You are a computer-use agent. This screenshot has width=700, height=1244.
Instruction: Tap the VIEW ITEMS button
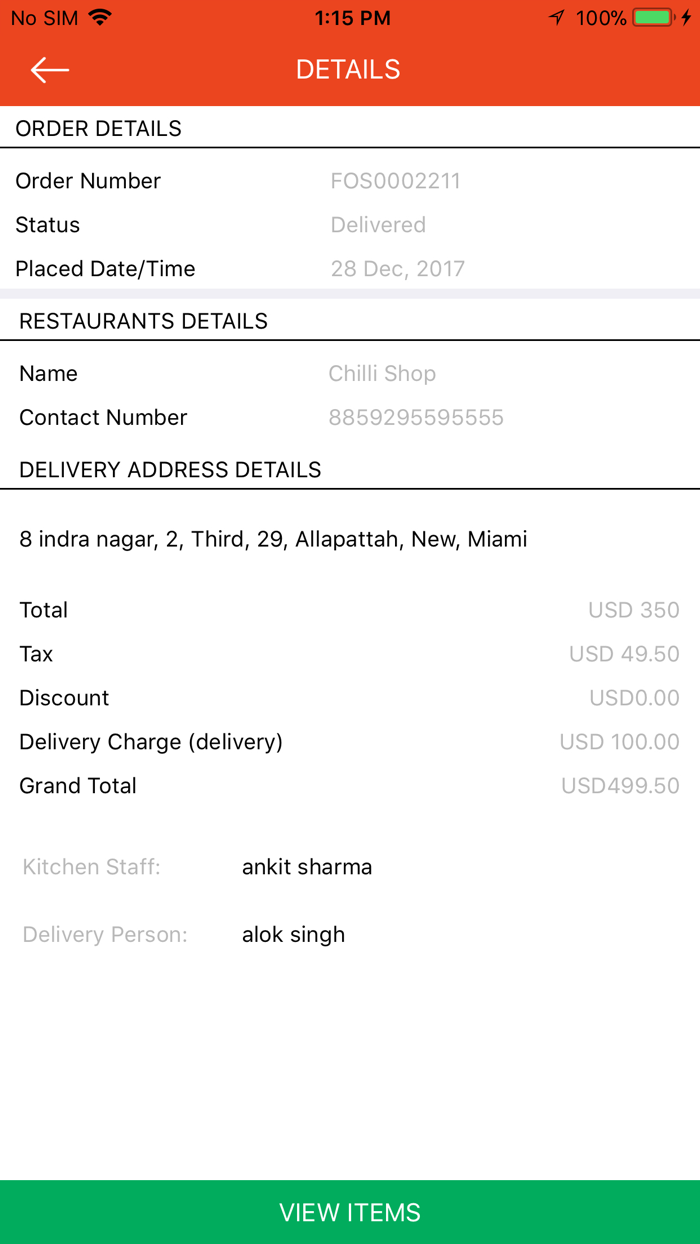[350, 1212]
